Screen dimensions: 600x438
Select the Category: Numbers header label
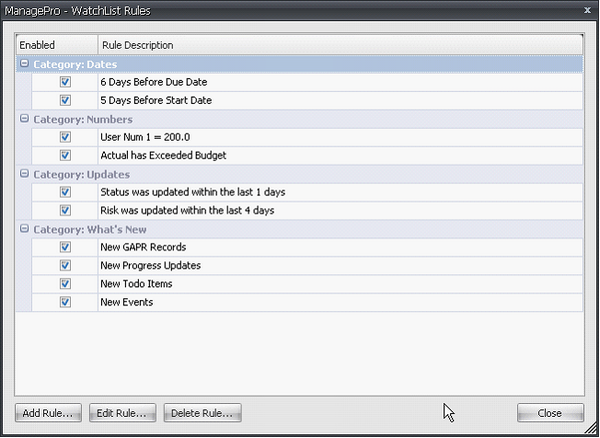tap(83, 119)
